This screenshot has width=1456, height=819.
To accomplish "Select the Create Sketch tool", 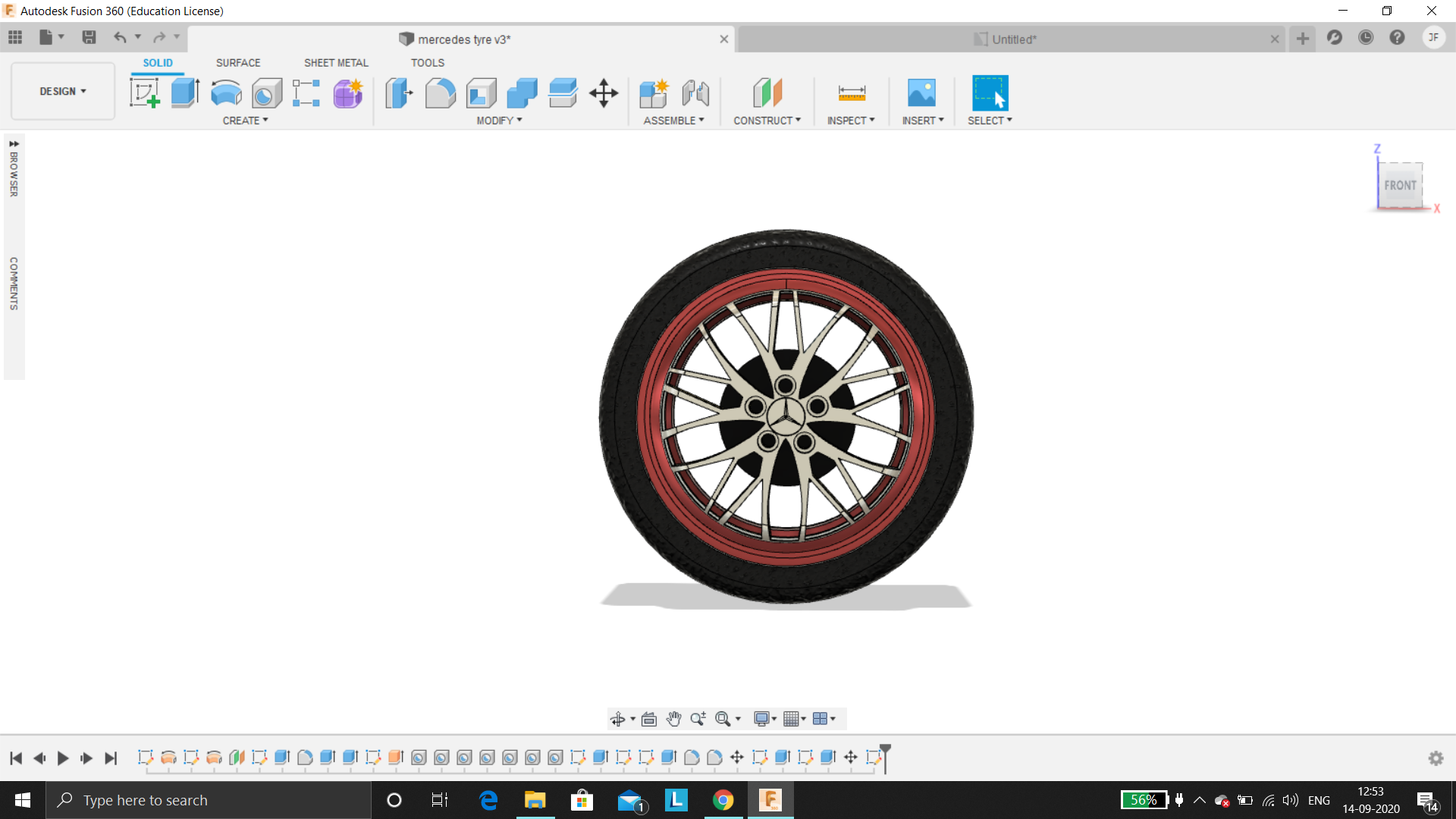I will 144,93.
